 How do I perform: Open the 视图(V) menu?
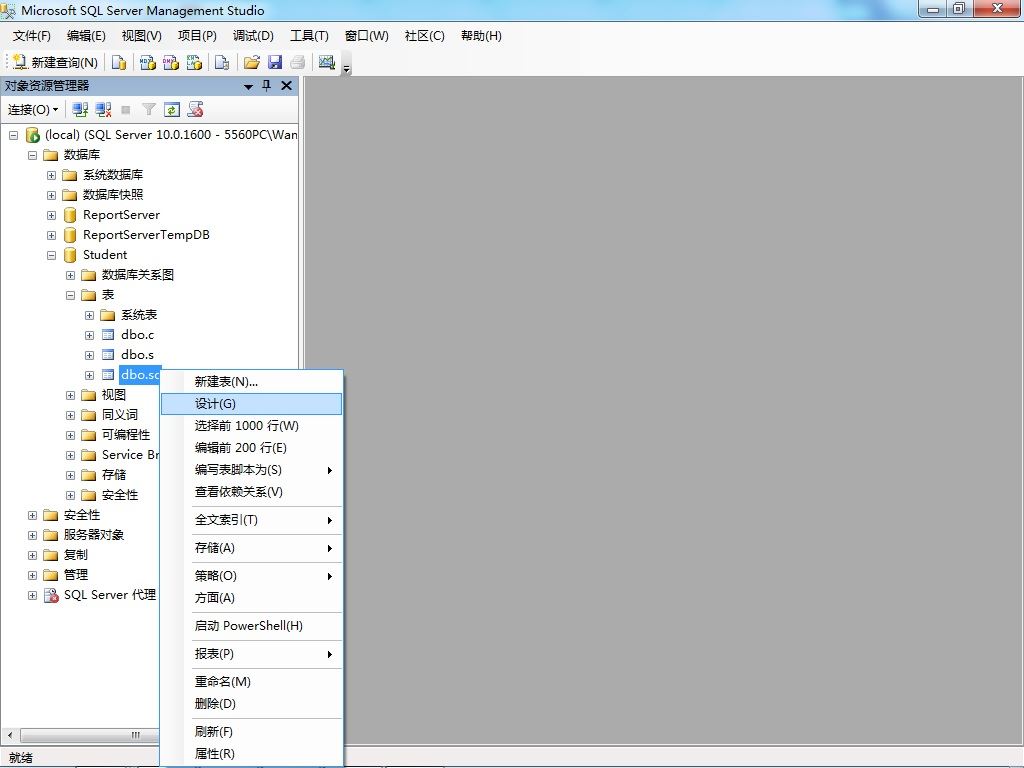(x=142, y=36)
